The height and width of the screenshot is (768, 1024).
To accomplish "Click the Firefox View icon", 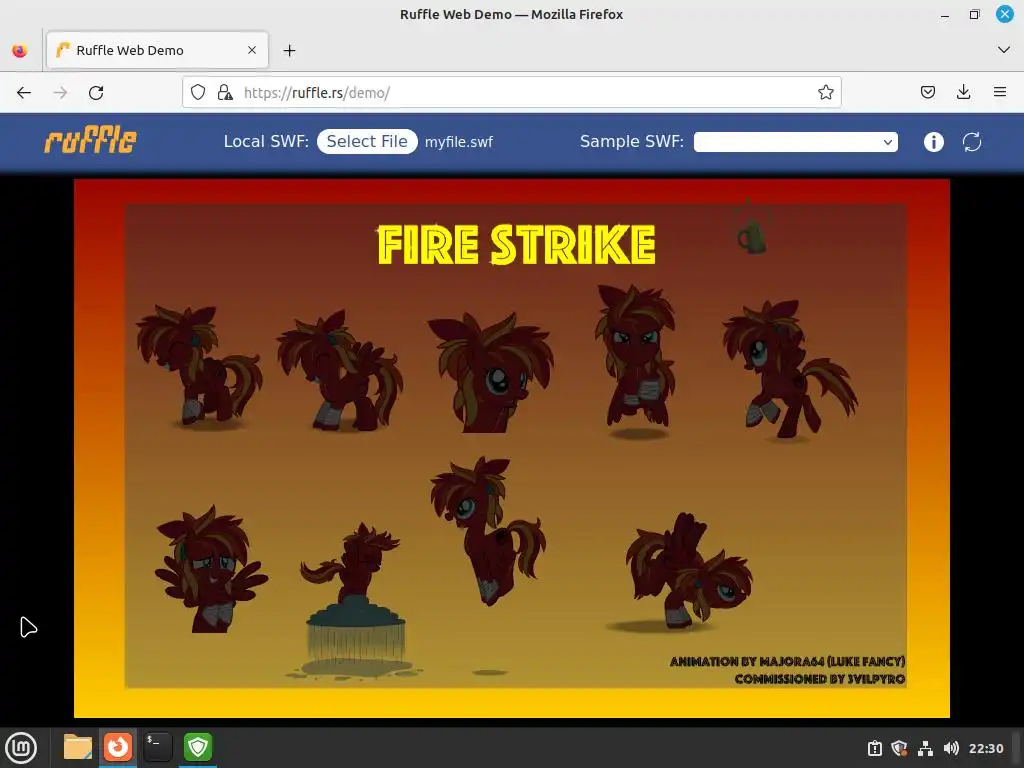I will click(x=20, y=50).
